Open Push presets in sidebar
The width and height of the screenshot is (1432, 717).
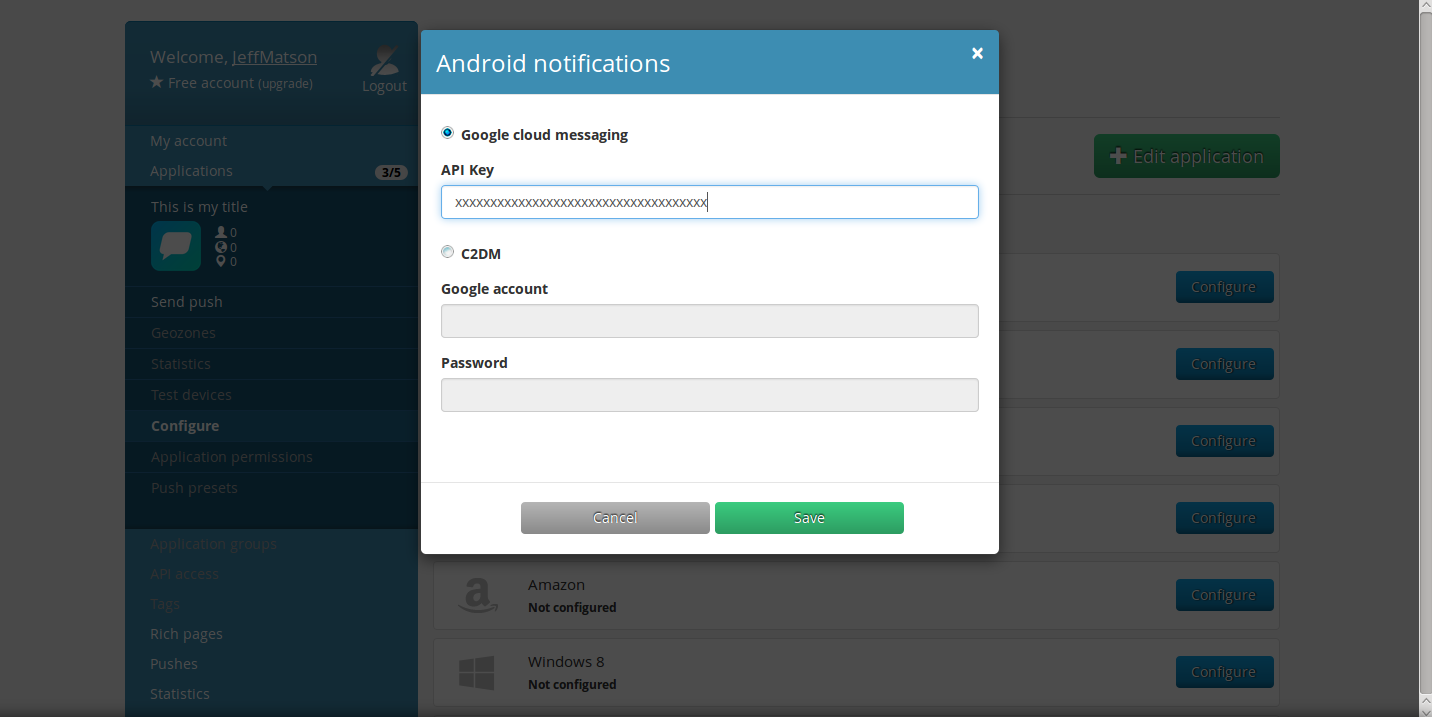tap(194, 488)
